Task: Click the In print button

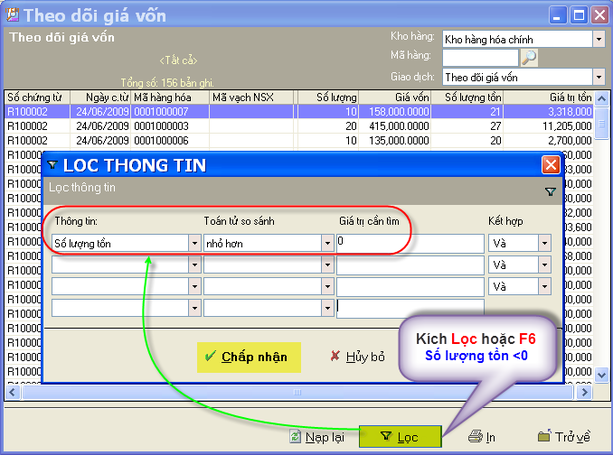Action: (482, 437)
